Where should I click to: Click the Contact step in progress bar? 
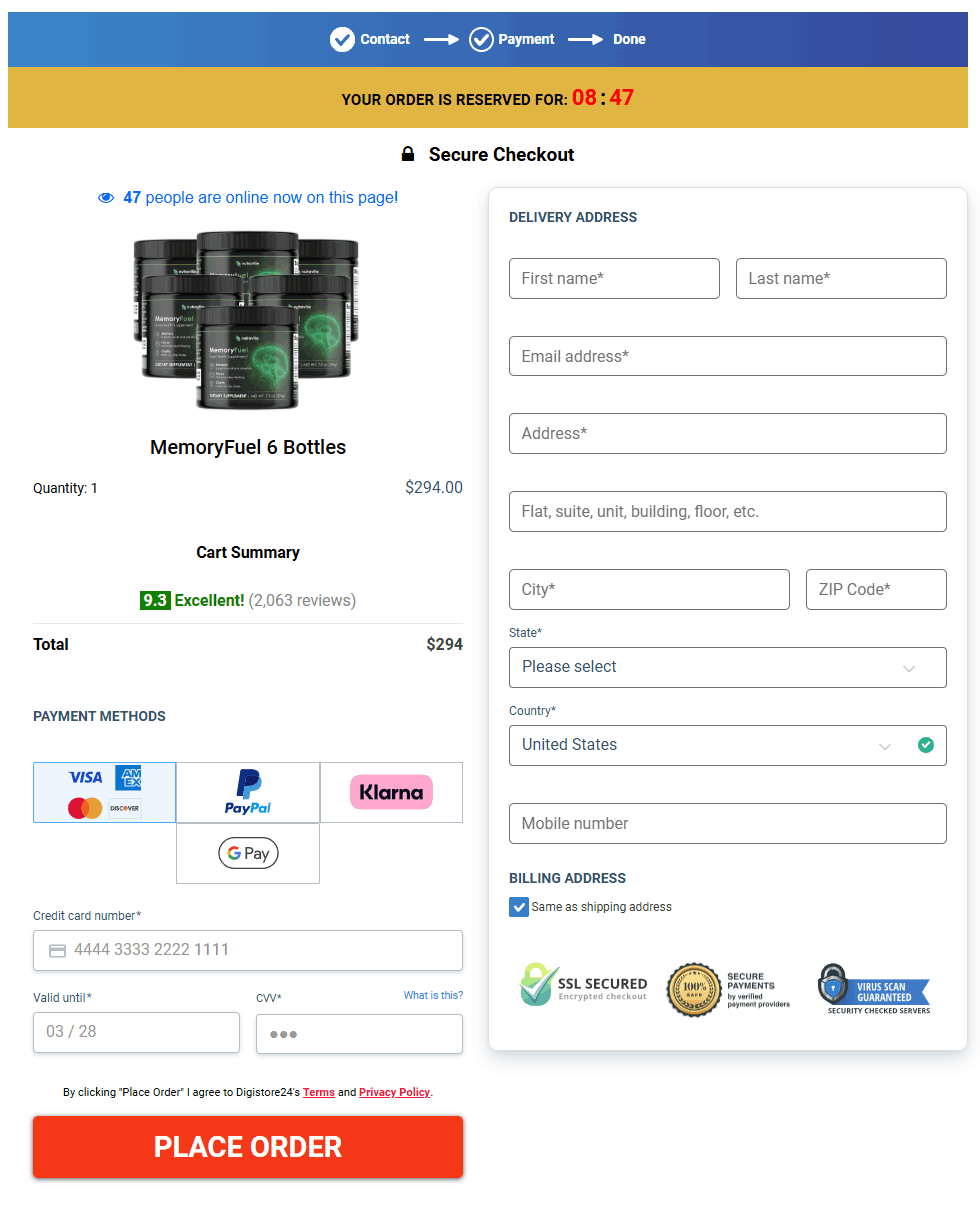click(x=369, y=39)
